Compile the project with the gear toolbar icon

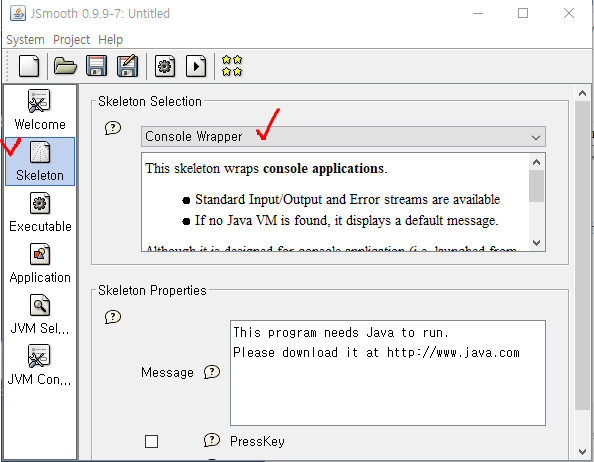(165, 66)
